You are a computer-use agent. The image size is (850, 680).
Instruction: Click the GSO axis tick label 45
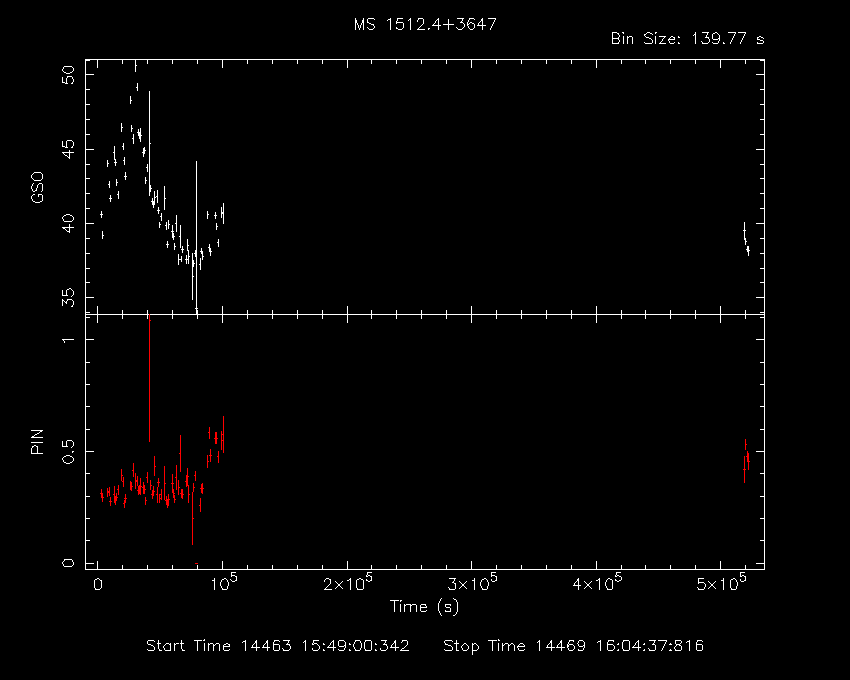(x=69, y=149)
